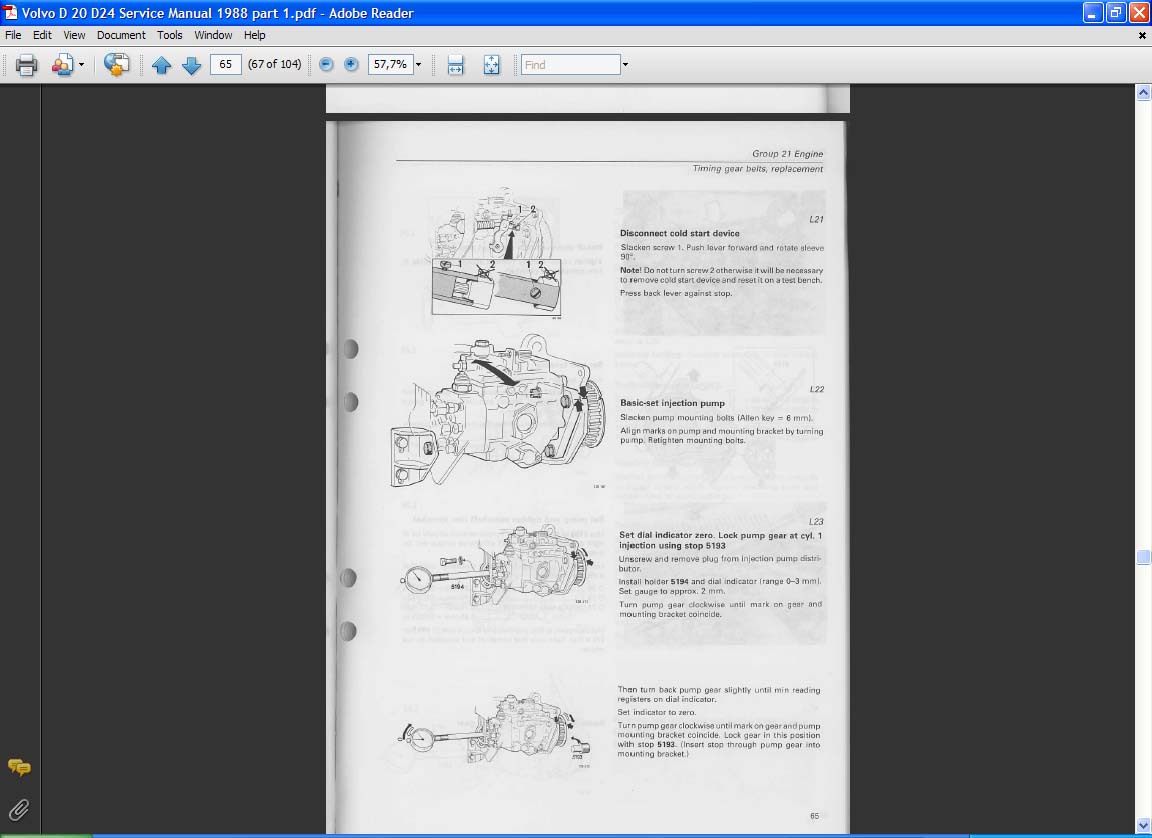Click the page number 65 at page bottom
Screen dimensions: 1152x838
[x=814, y=816]
